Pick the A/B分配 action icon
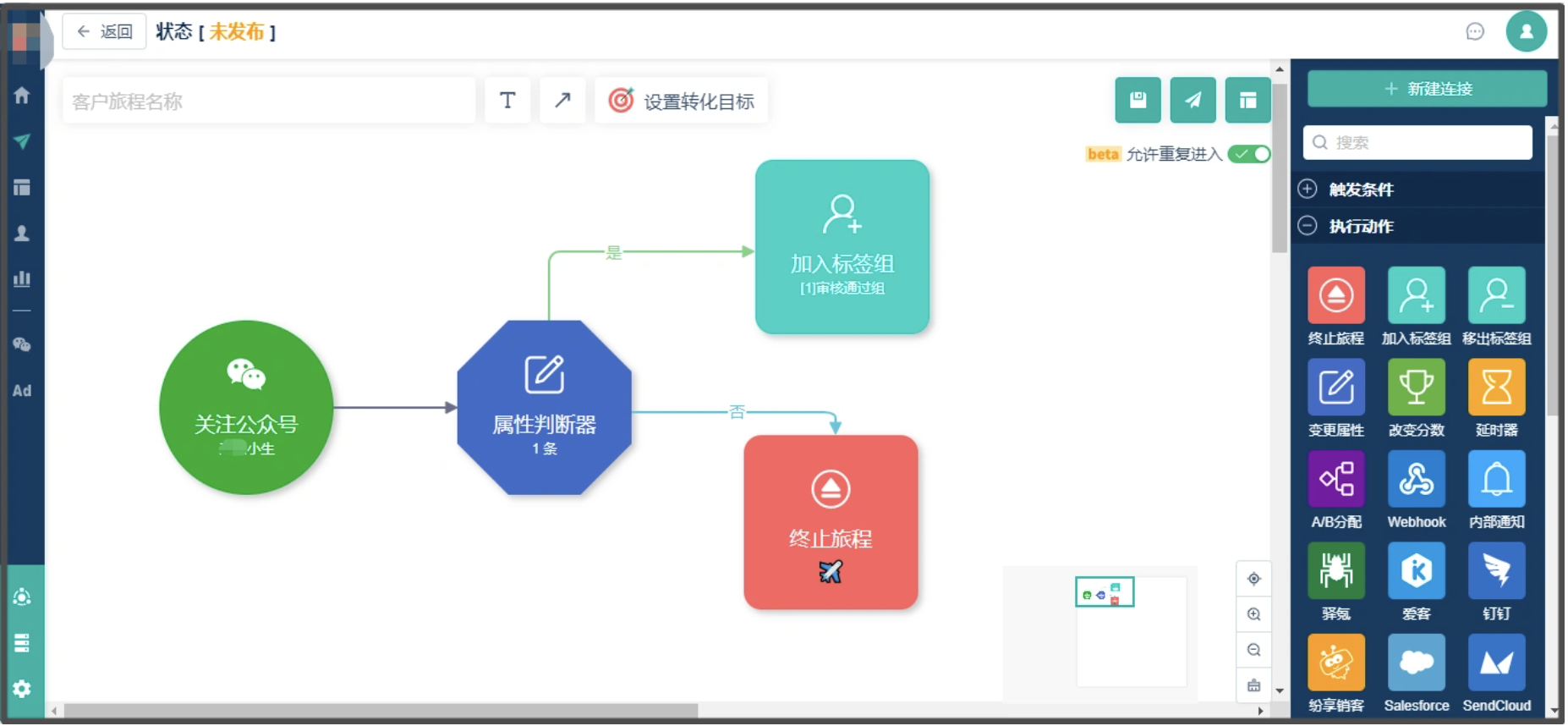The height and width of the screenshot is (726, 1568). [1336, 479]
